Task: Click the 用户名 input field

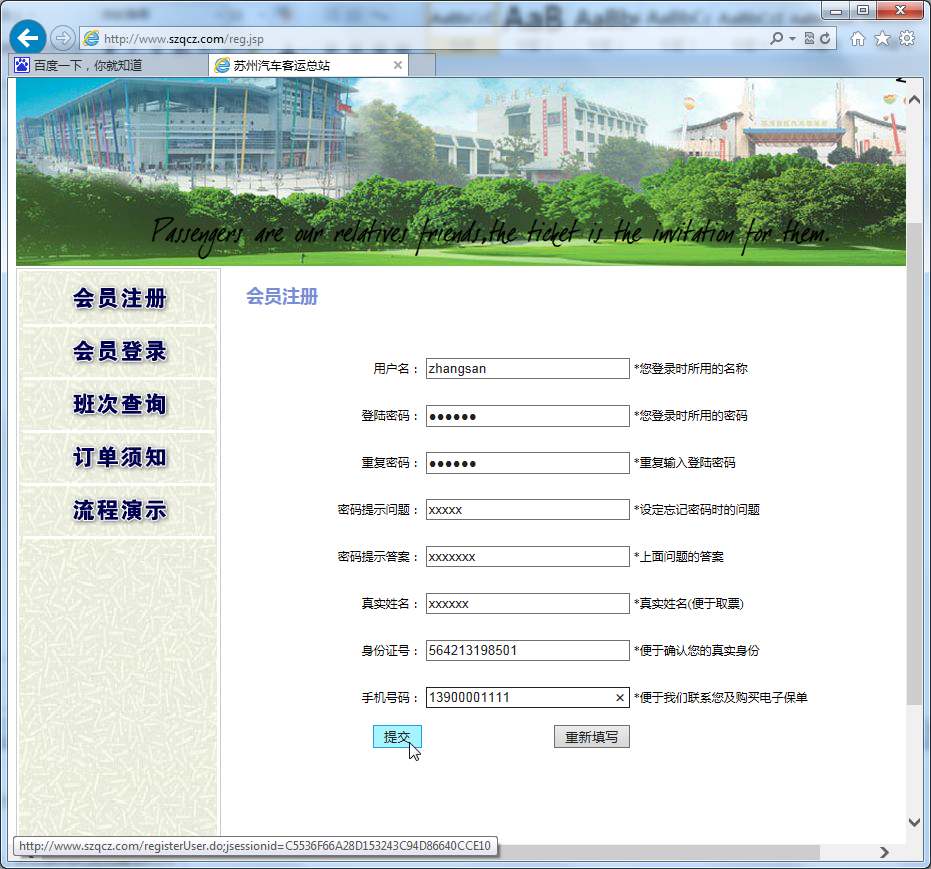Action: 527,369
